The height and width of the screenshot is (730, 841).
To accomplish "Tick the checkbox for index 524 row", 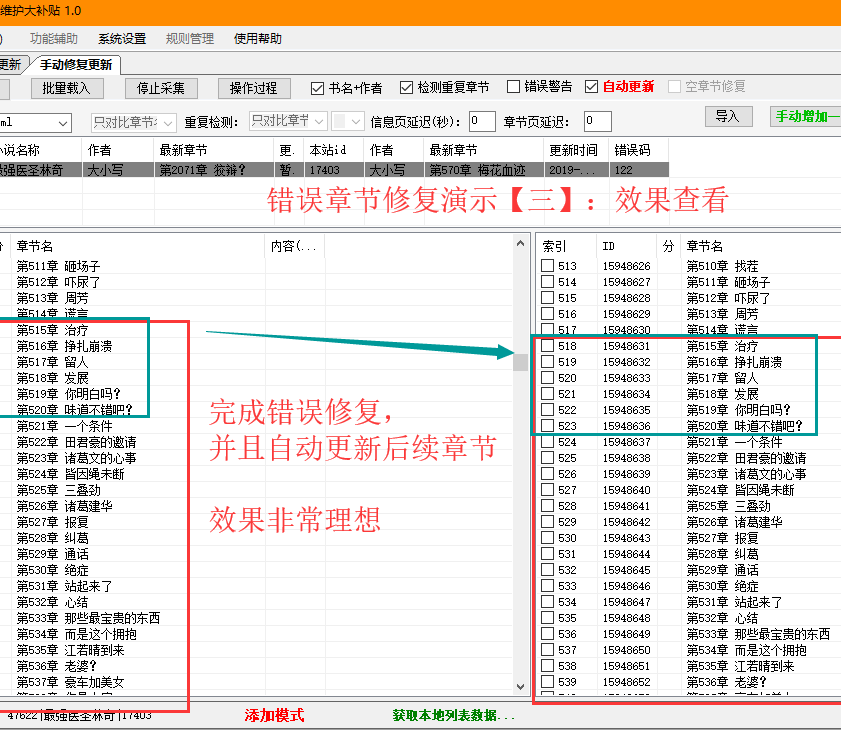I will tap(547, 442).
